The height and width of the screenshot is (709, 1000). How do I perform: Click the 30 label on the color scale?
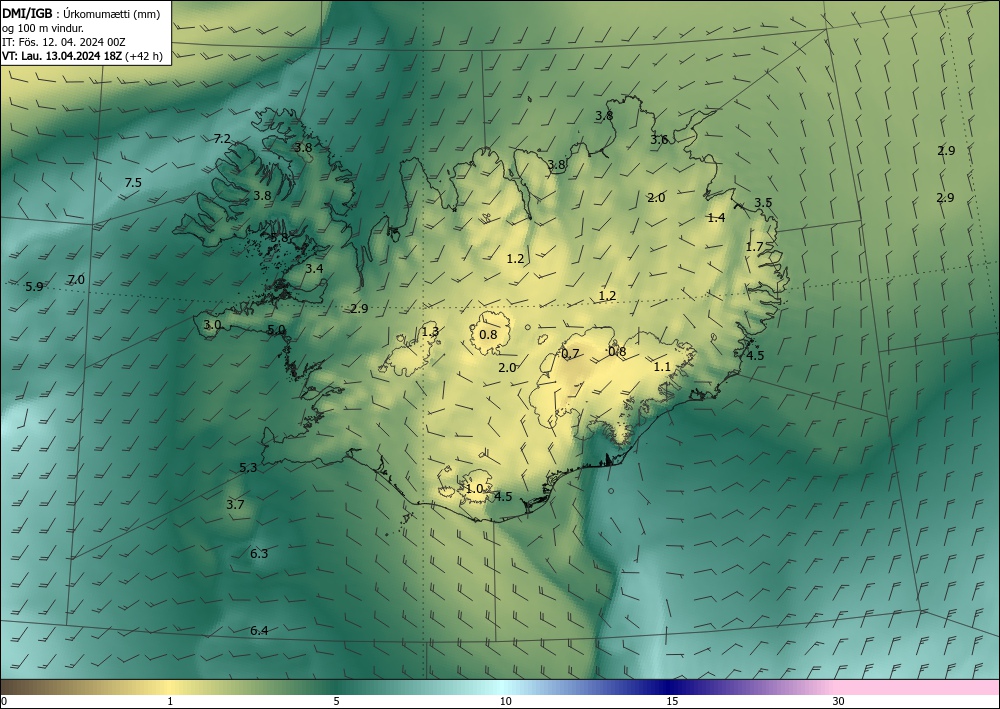tap(839, 701)
